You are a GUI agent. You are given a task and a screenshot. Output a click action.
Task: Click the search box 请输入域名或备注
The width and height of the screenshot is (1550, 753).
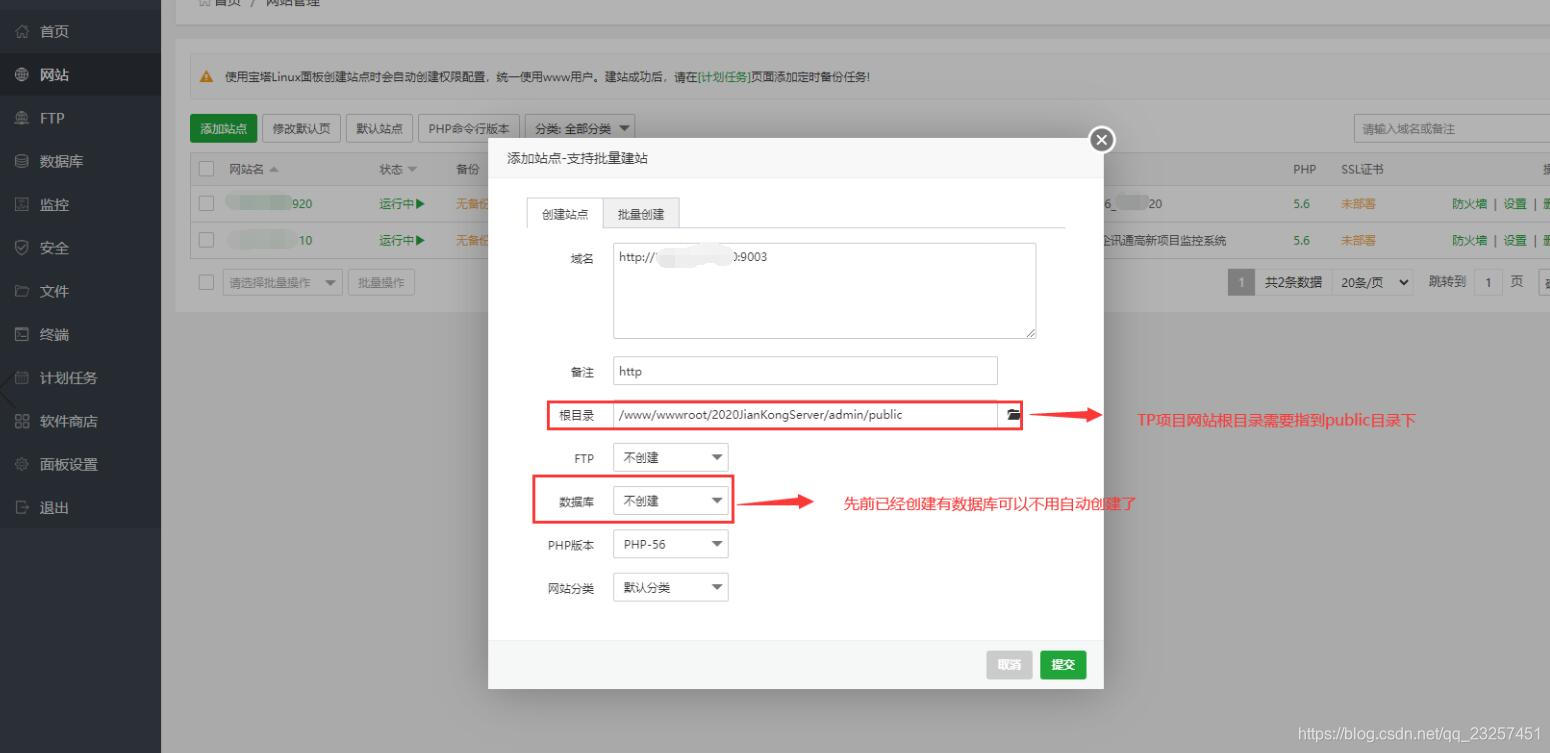1451,128
